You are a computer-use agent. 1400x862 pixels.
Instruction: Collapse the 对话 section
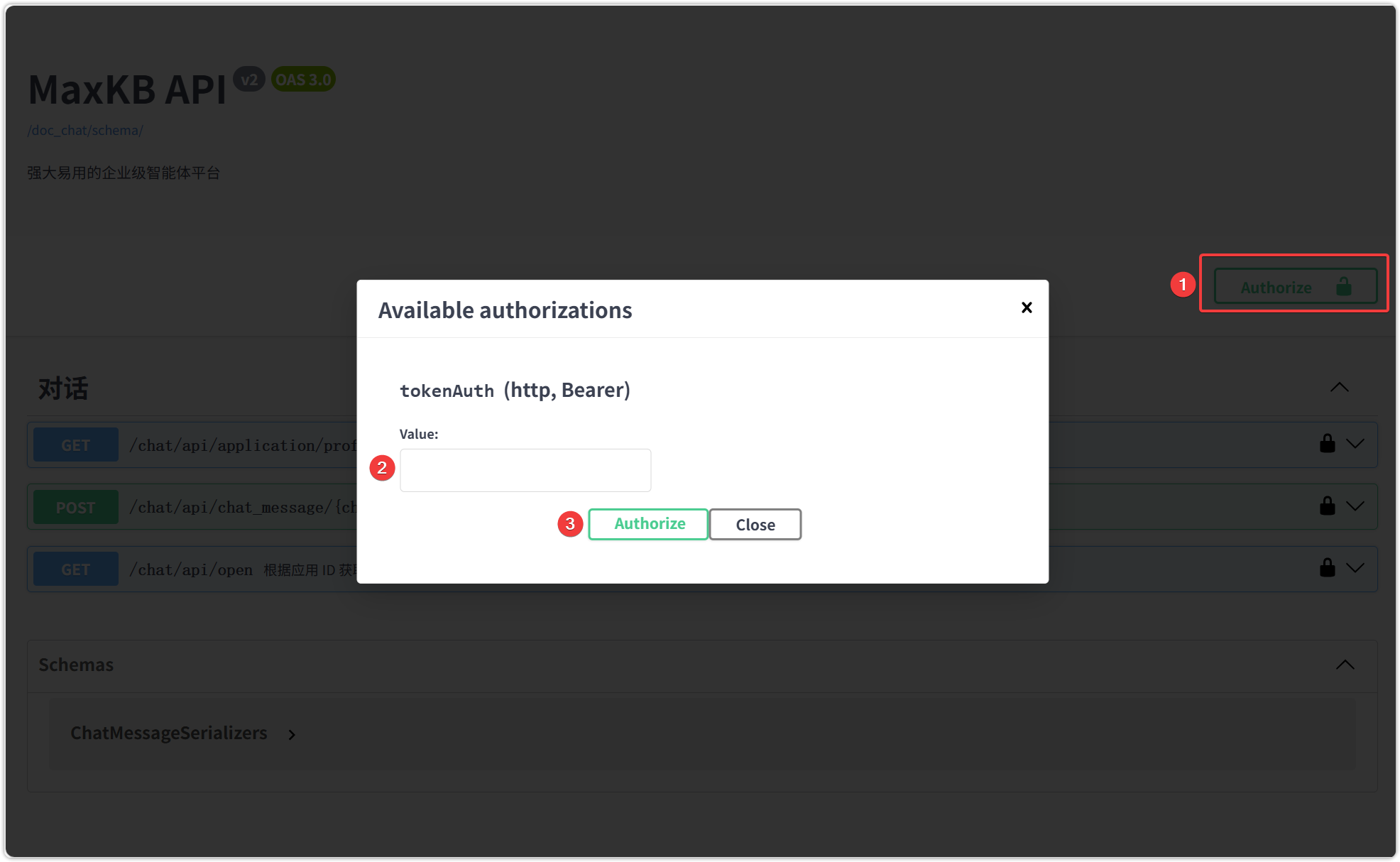pyautogui.click(x=1339, y=388)
